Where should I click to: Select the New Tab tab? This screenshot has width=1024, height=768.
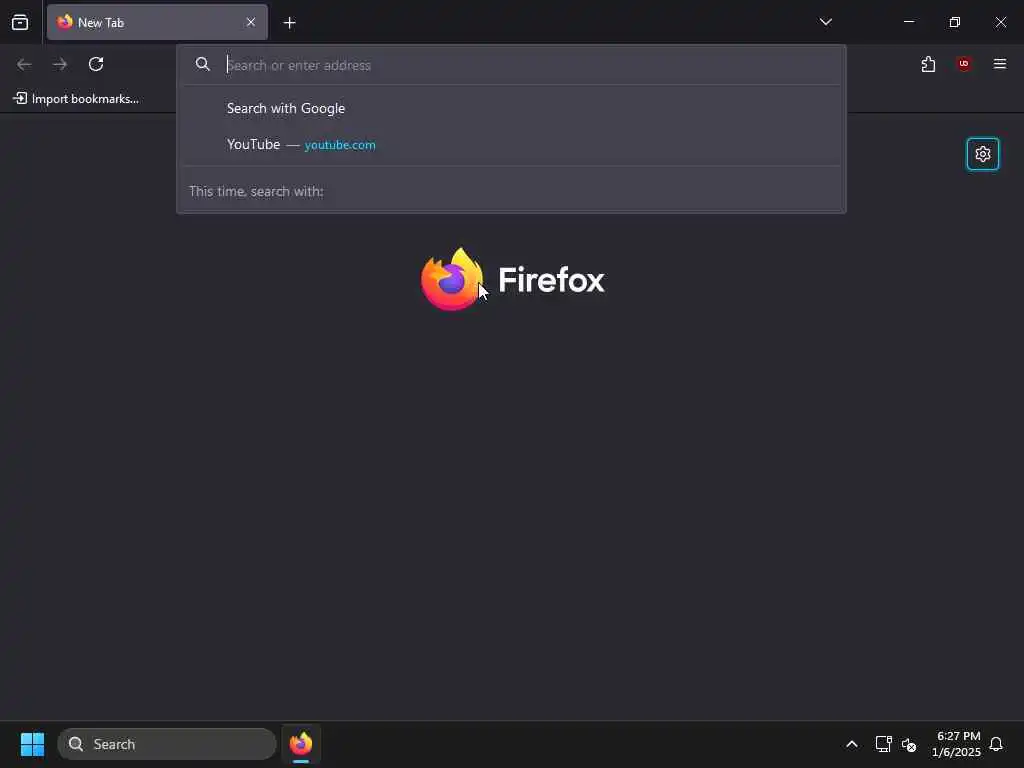[157, 22]
